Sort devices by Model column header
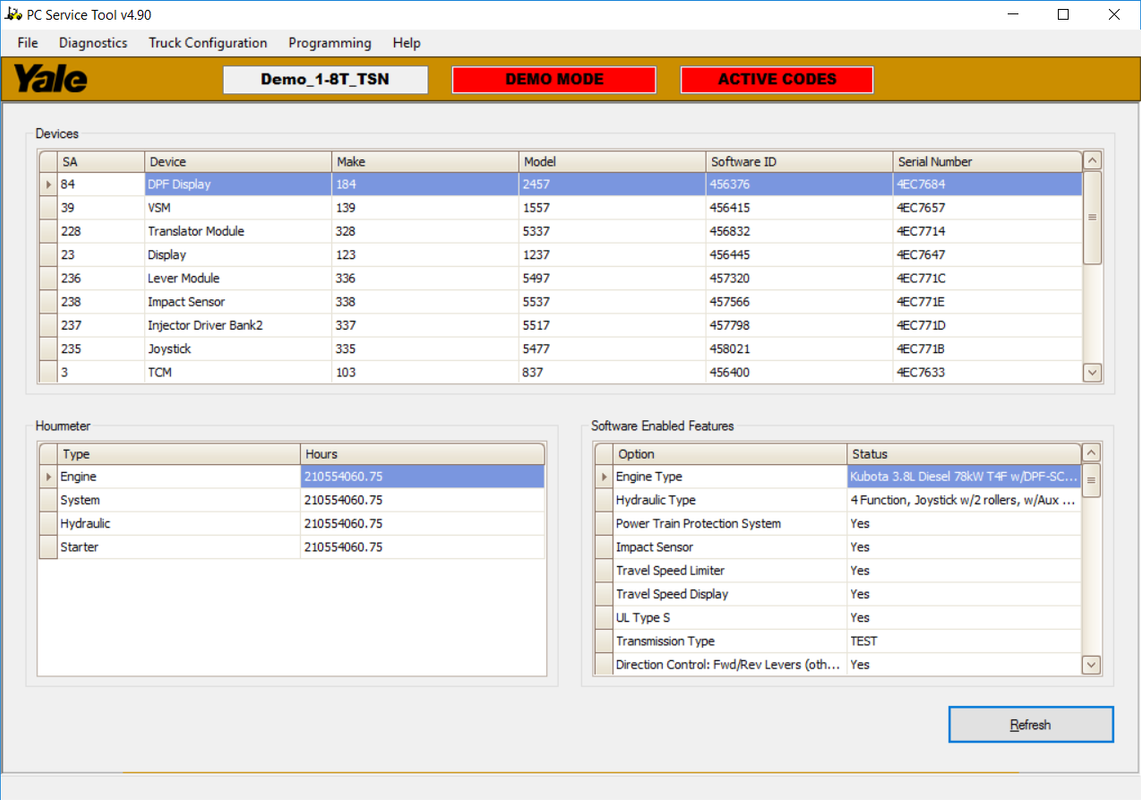The image size is (1141, 800). click(x=612, y=162)
